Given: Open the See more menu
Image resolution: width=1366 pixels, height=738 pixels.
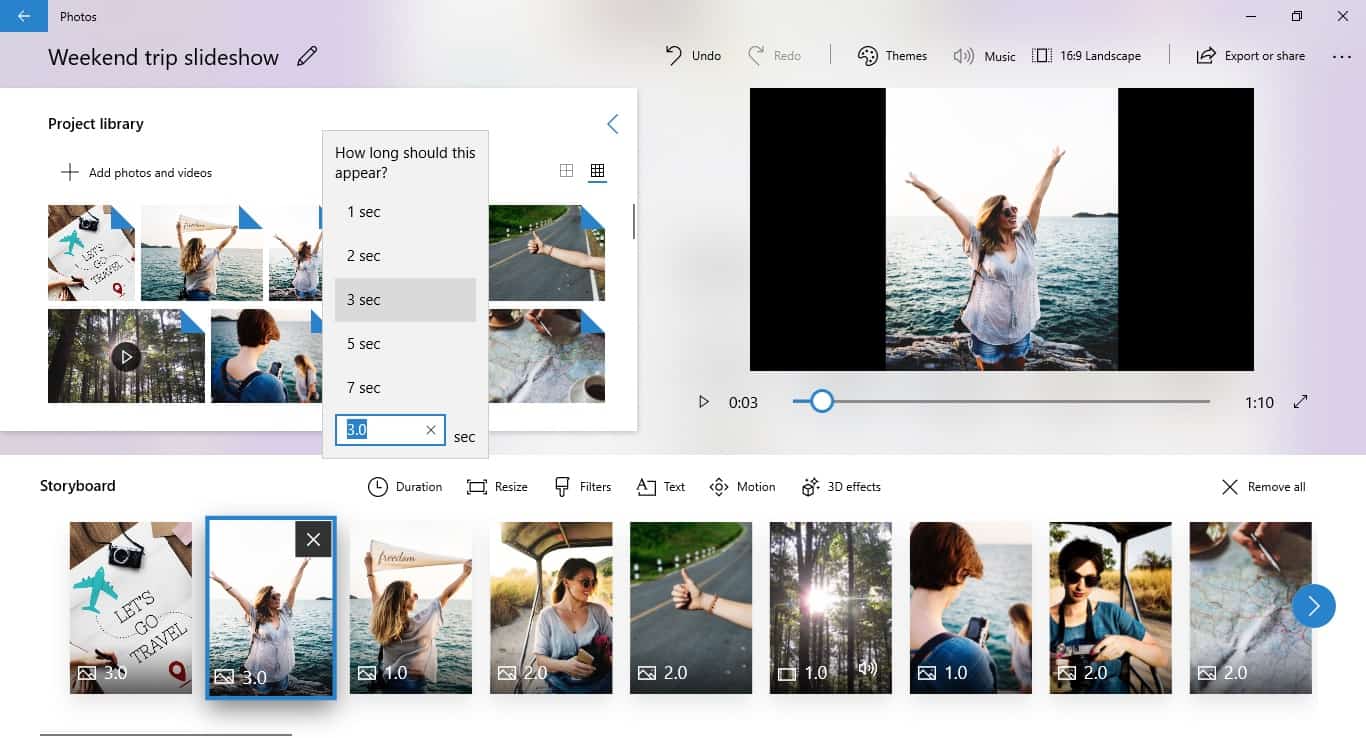Looking at the screenshot, I should [x=1342, y=58].
